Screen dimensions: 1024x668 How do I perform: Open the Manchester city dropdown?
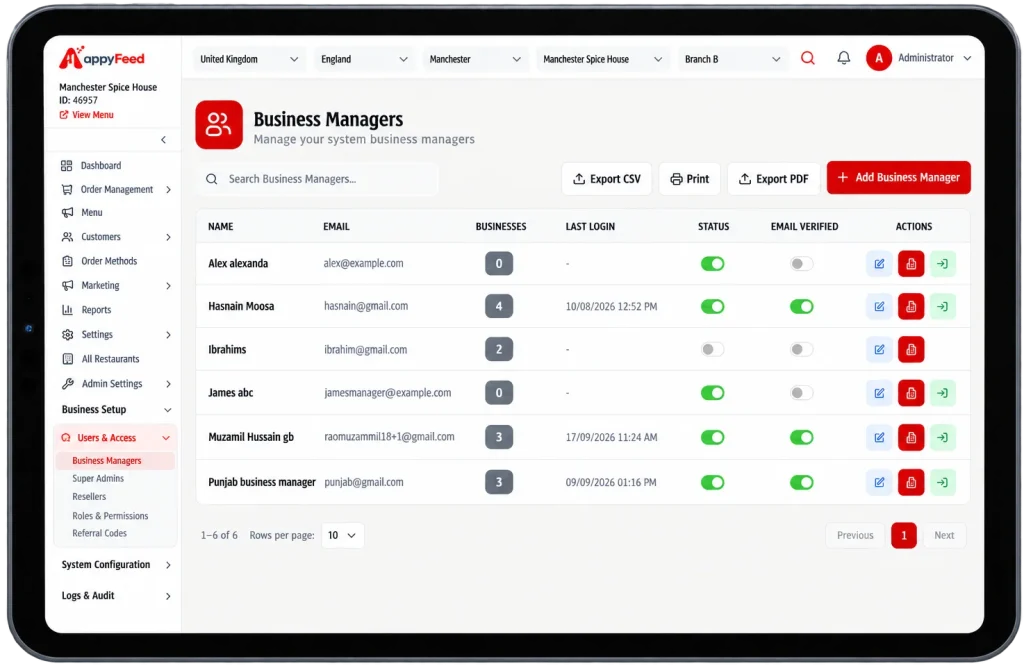[x=475, y=59]
